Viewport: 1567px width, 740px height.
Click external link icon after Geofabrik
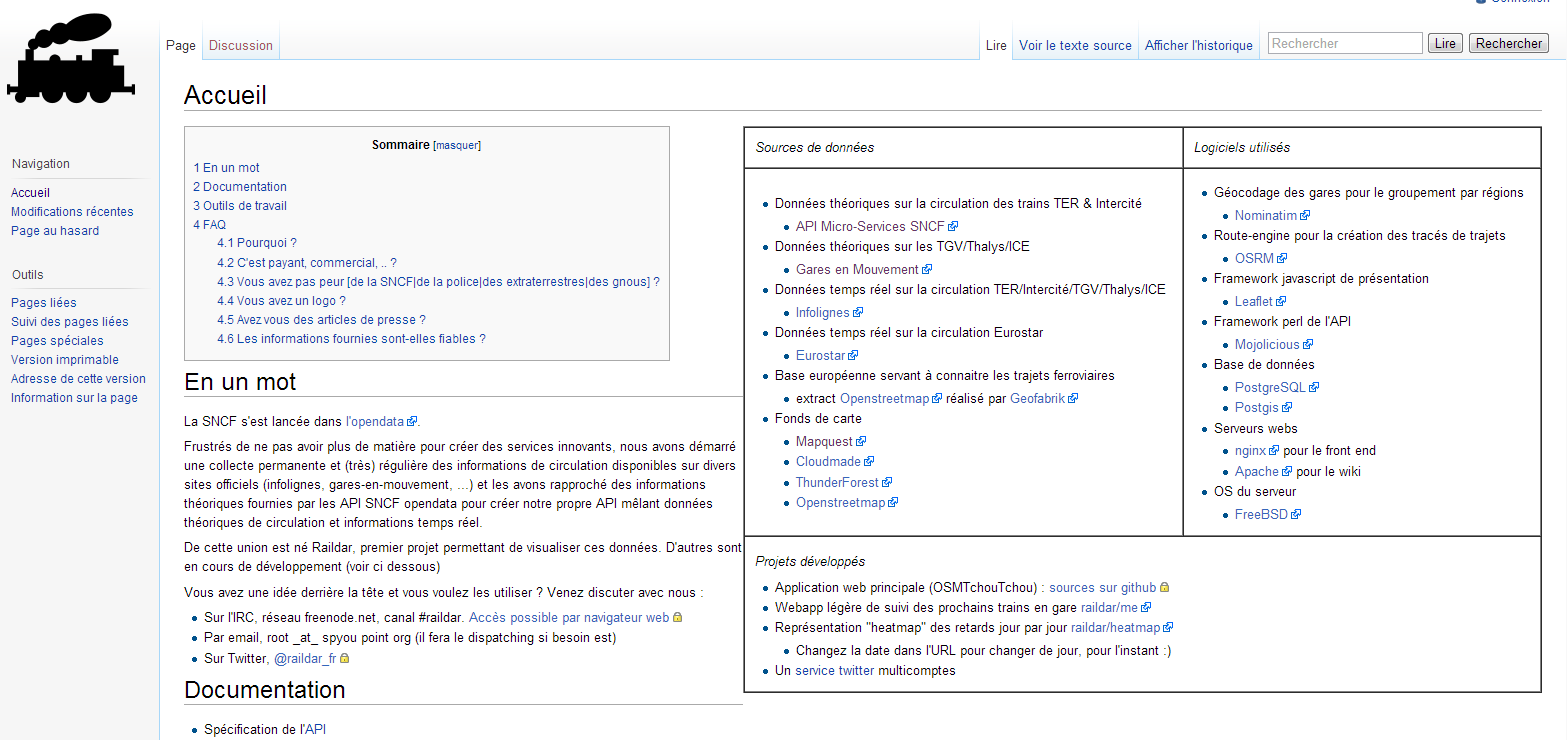[1073, 399]
